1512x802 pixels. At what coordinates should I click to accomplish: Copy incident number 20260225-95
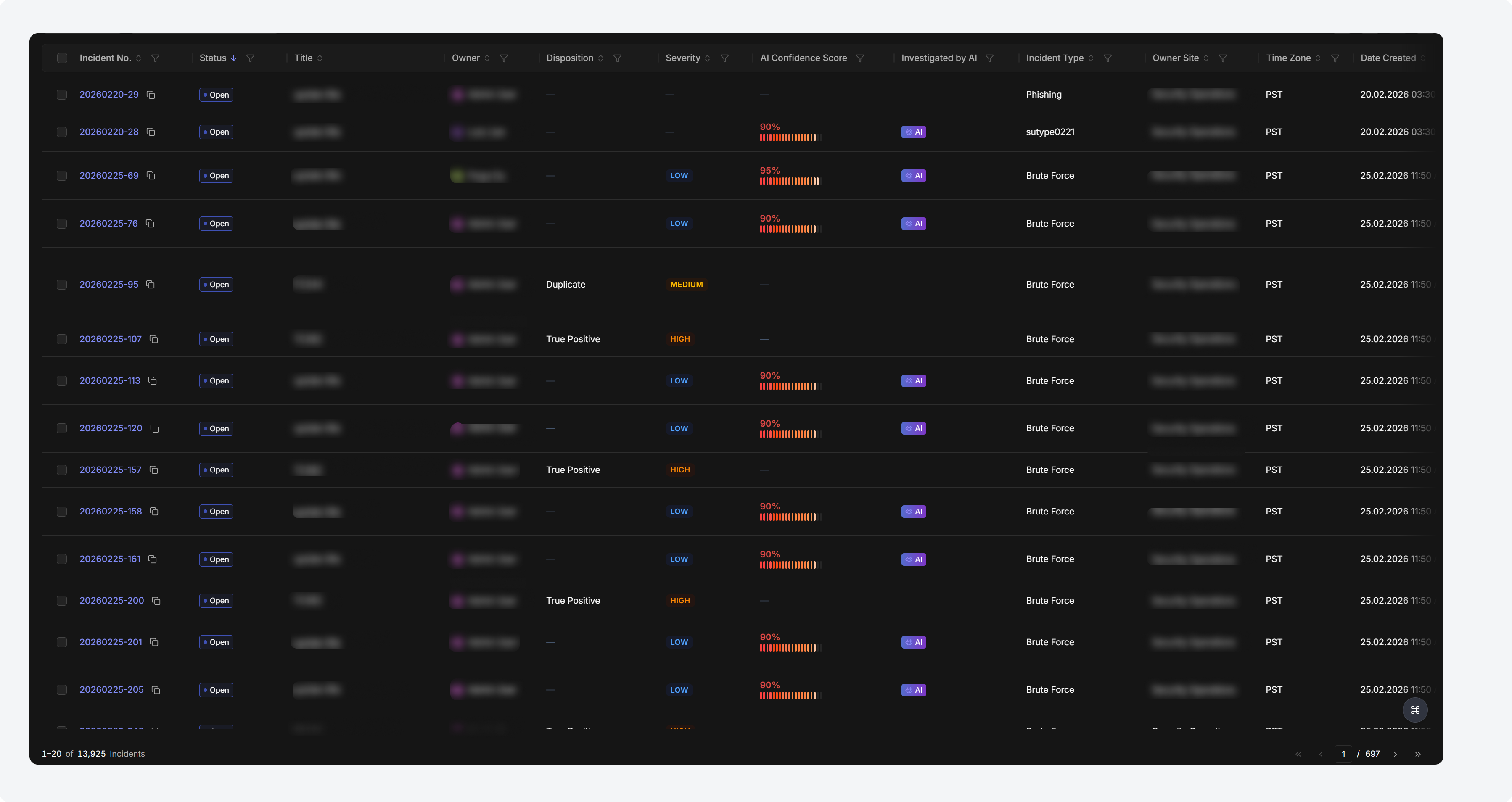[150, 285]
